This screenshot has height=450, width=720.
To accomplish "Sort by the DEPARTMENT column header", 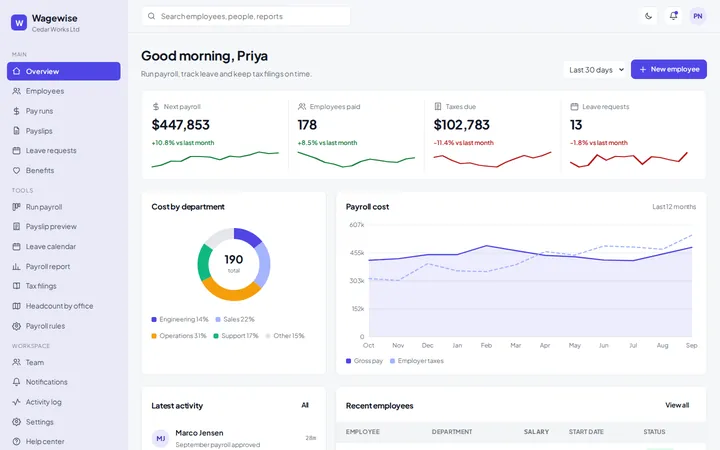I will 451,432.
